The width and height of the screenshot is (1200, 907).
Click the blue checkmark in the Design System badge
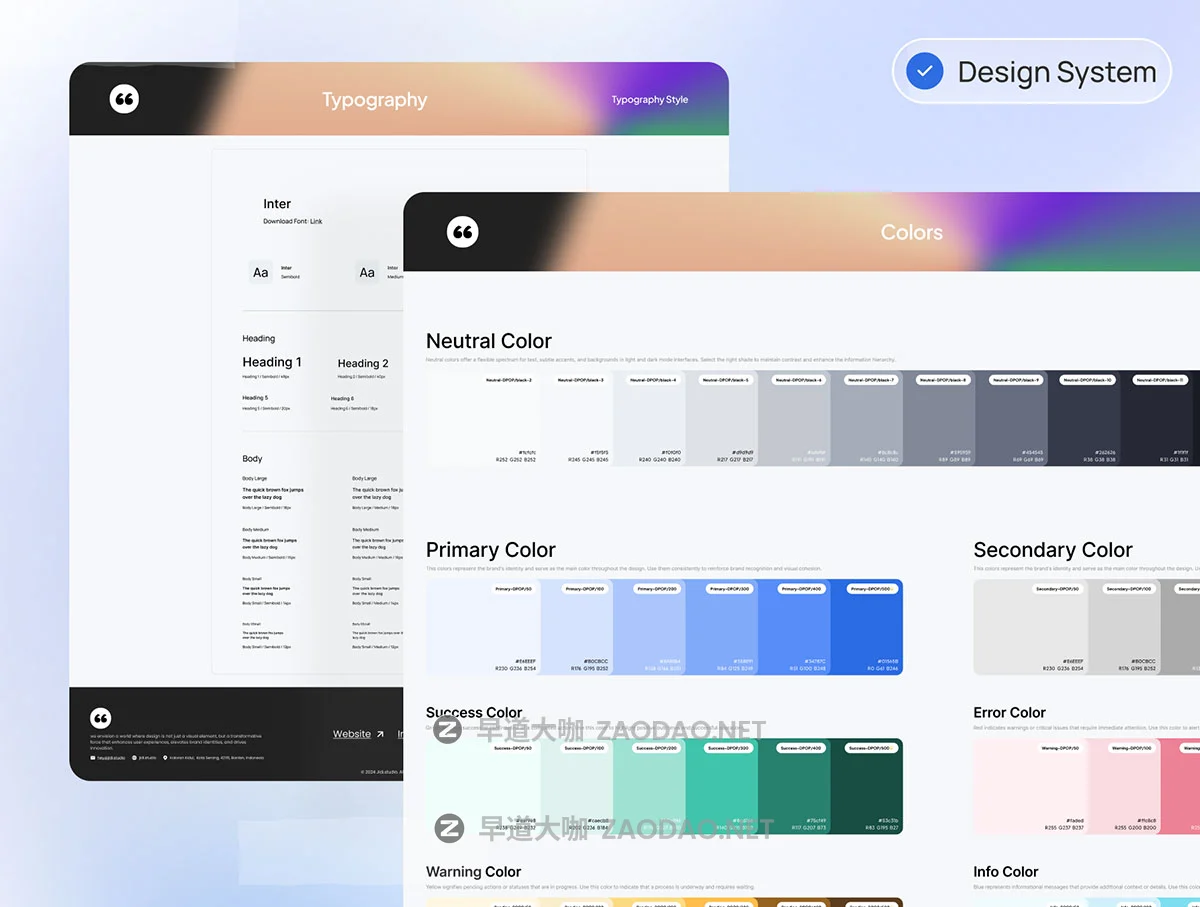coord(924,71)
